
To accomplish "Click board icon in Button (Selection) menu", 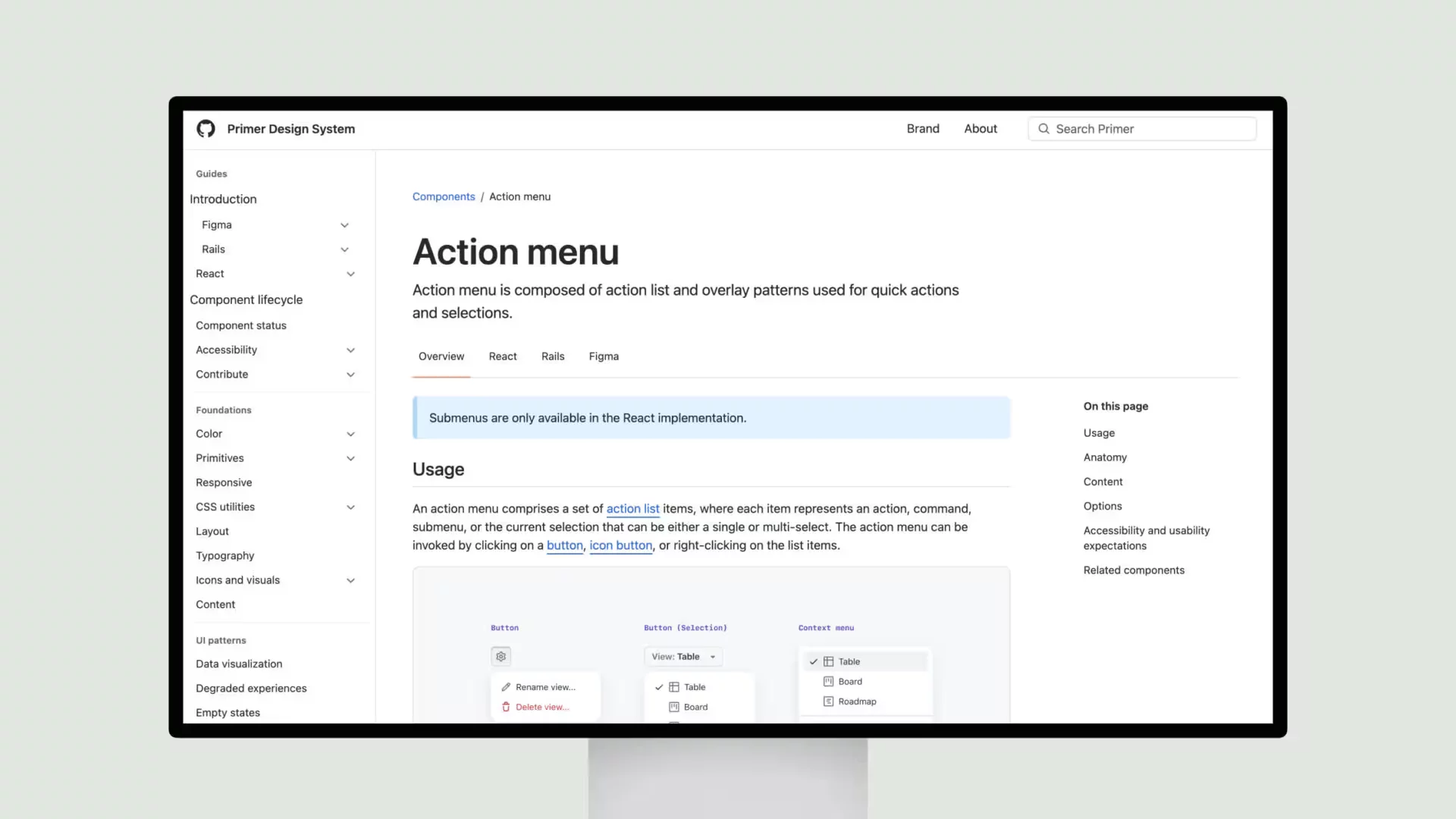I will (x=674, y=707).
